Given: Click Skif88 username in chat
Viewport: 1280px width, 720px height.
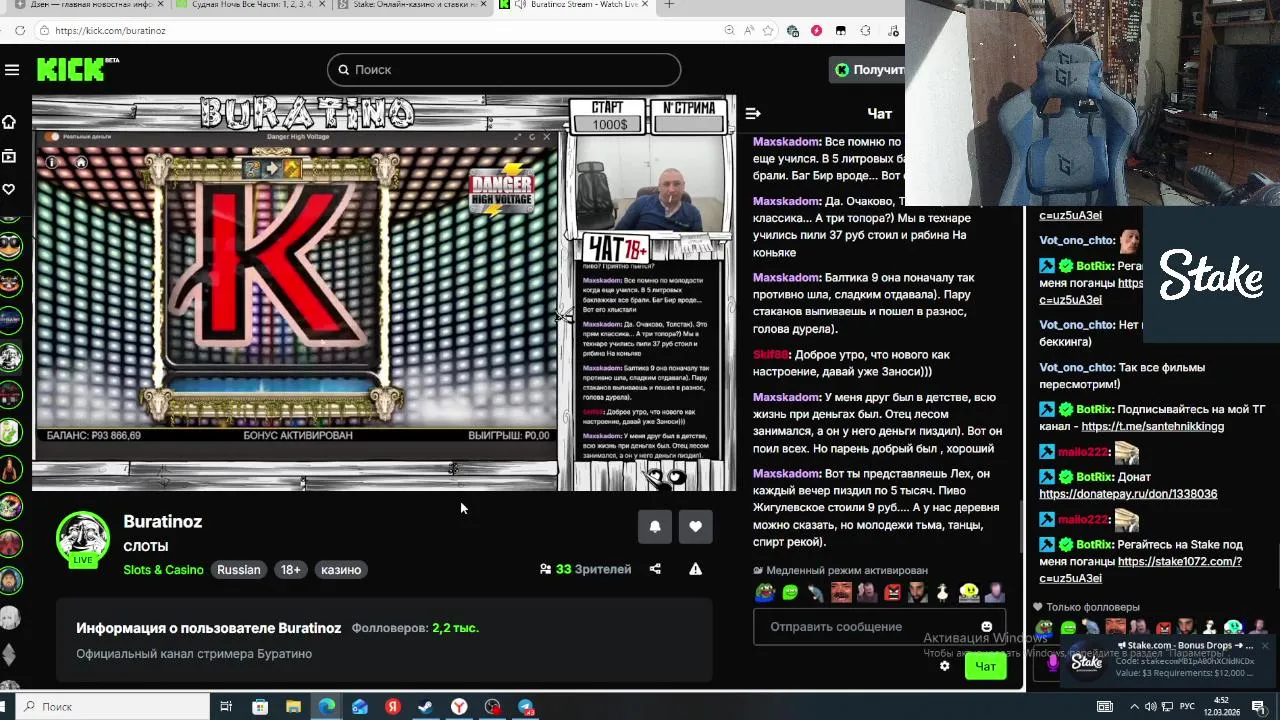Looking at the screenshot, I should pyautogui.click(x=770, y=355).
